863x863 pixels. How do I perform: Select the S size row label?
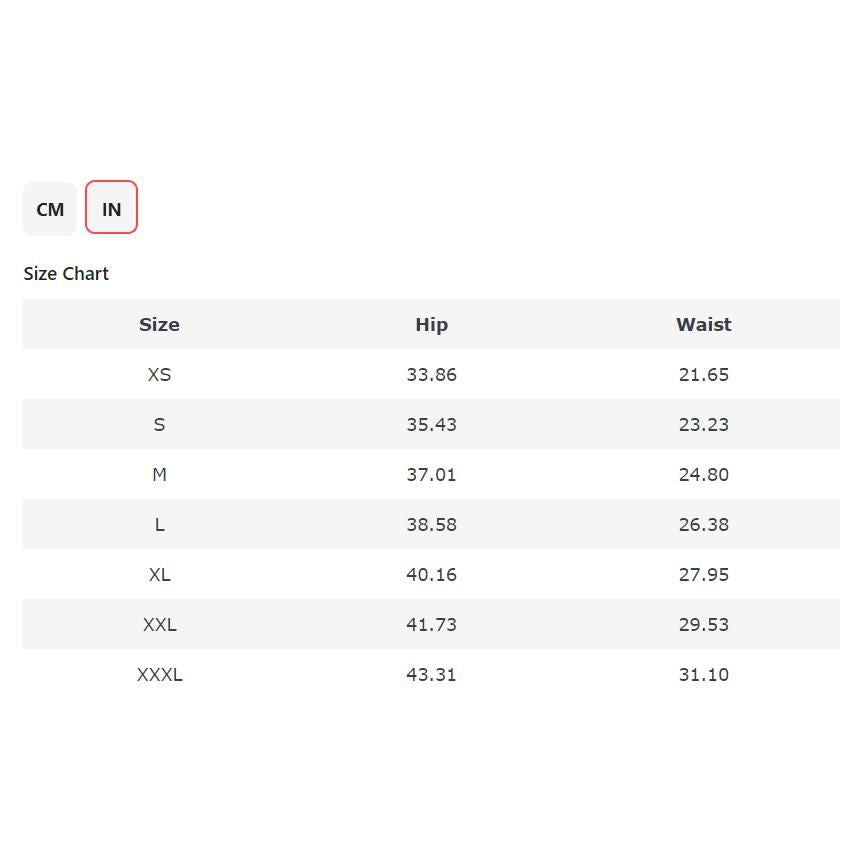[159, 425]
